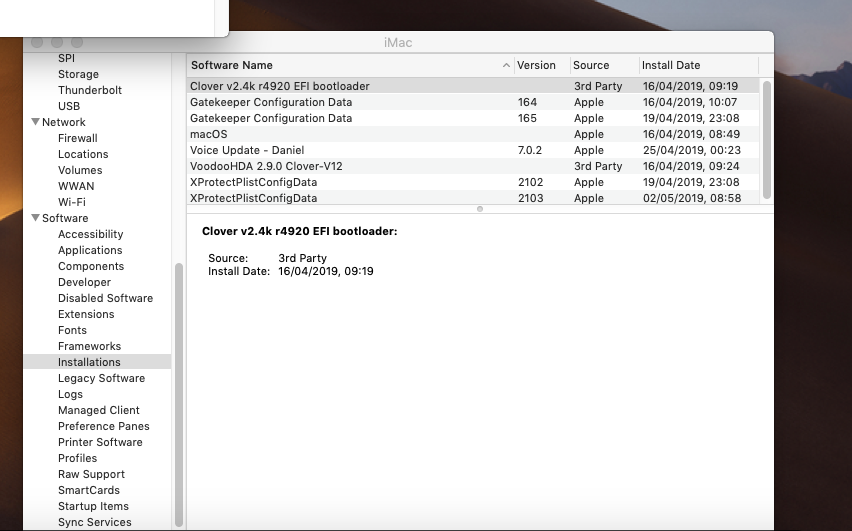Image resolution: width=852 pixels, height=531 pixels.
Task: Click the split pane divider handle
Action: click(x=480, y=209)
